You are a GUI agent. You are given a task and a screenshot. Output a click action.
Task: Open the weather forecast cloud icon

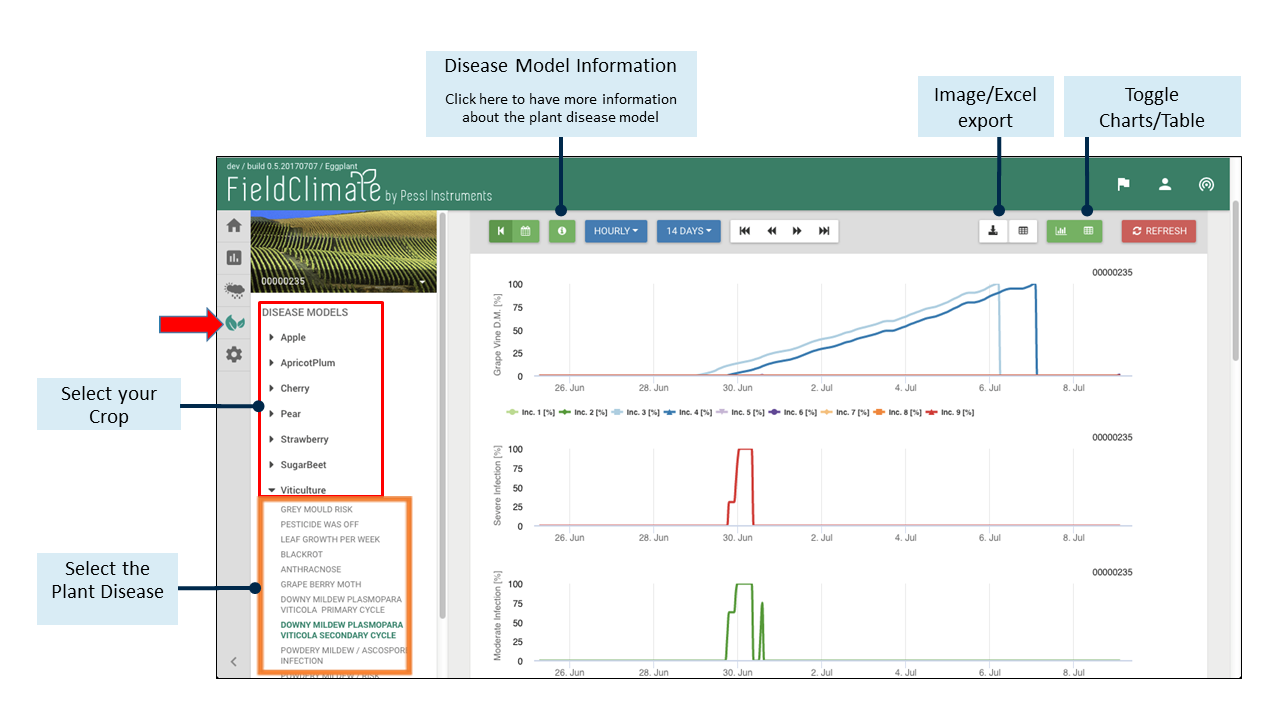click(234, 290)
